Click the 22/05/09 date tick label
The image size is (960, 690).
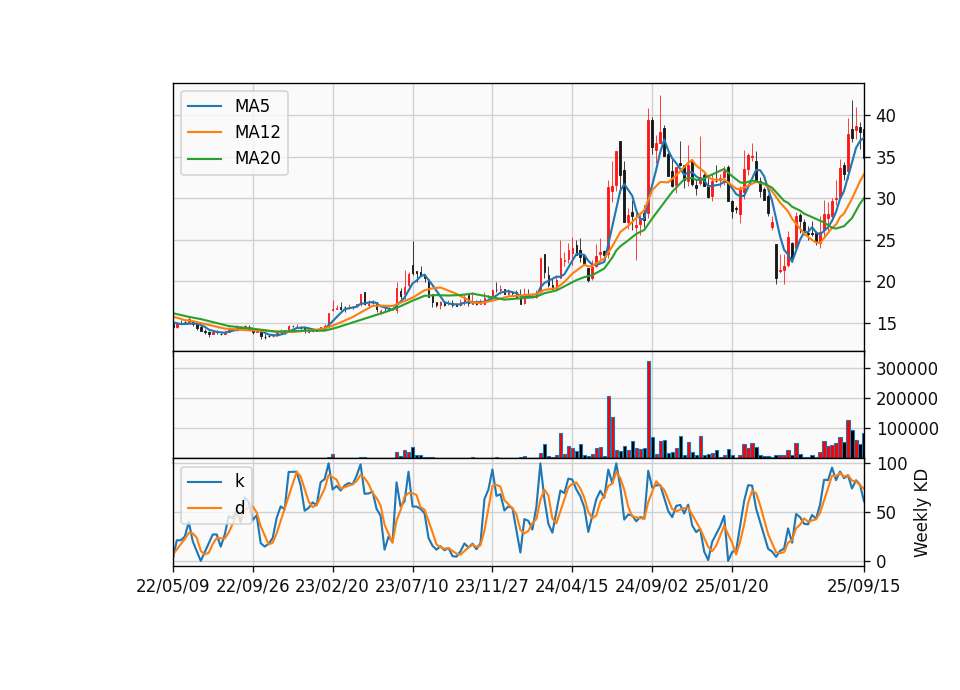click(173, 586)
